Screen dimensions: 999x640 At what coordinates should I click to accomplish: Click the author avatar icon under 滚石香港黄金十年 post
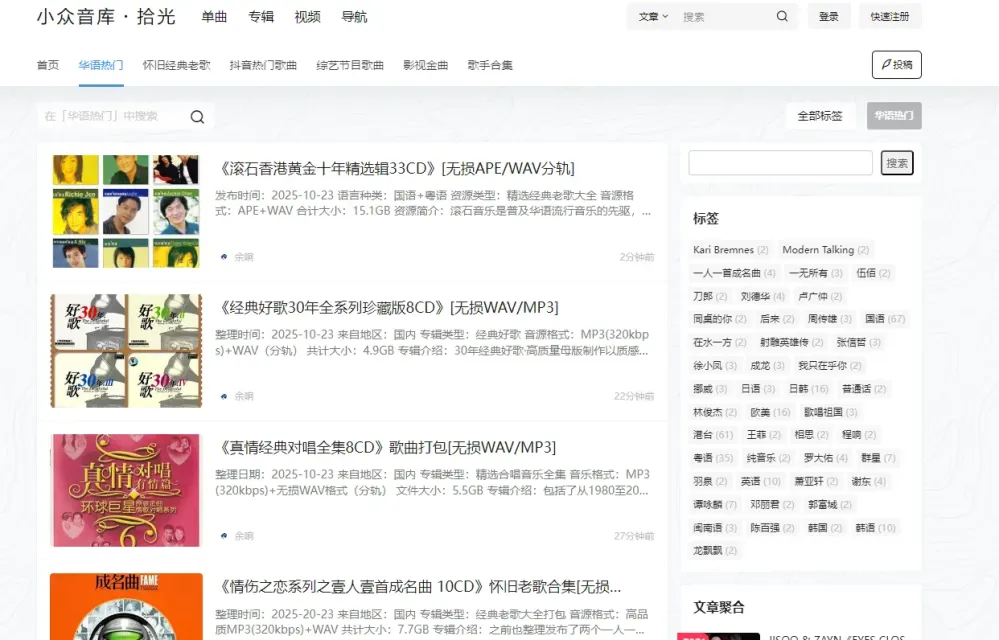pos(224,257)
